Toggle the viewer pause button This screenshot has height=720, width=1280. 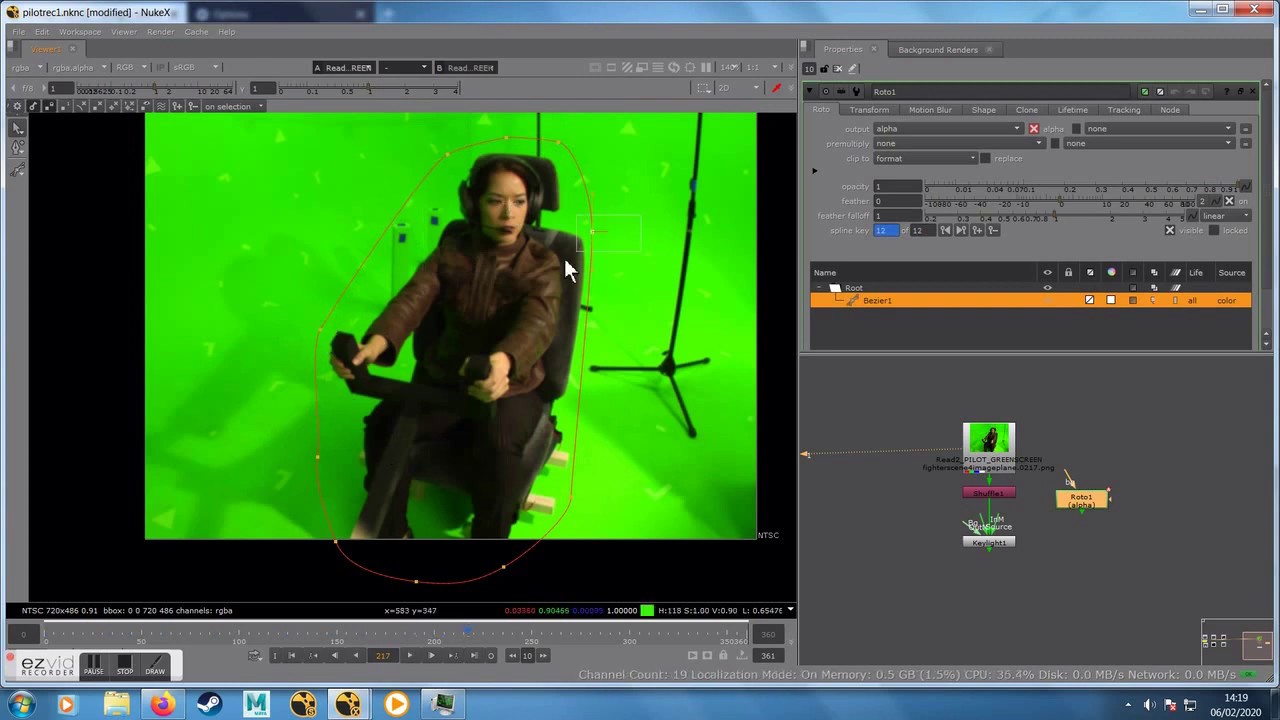pos(706,68)
